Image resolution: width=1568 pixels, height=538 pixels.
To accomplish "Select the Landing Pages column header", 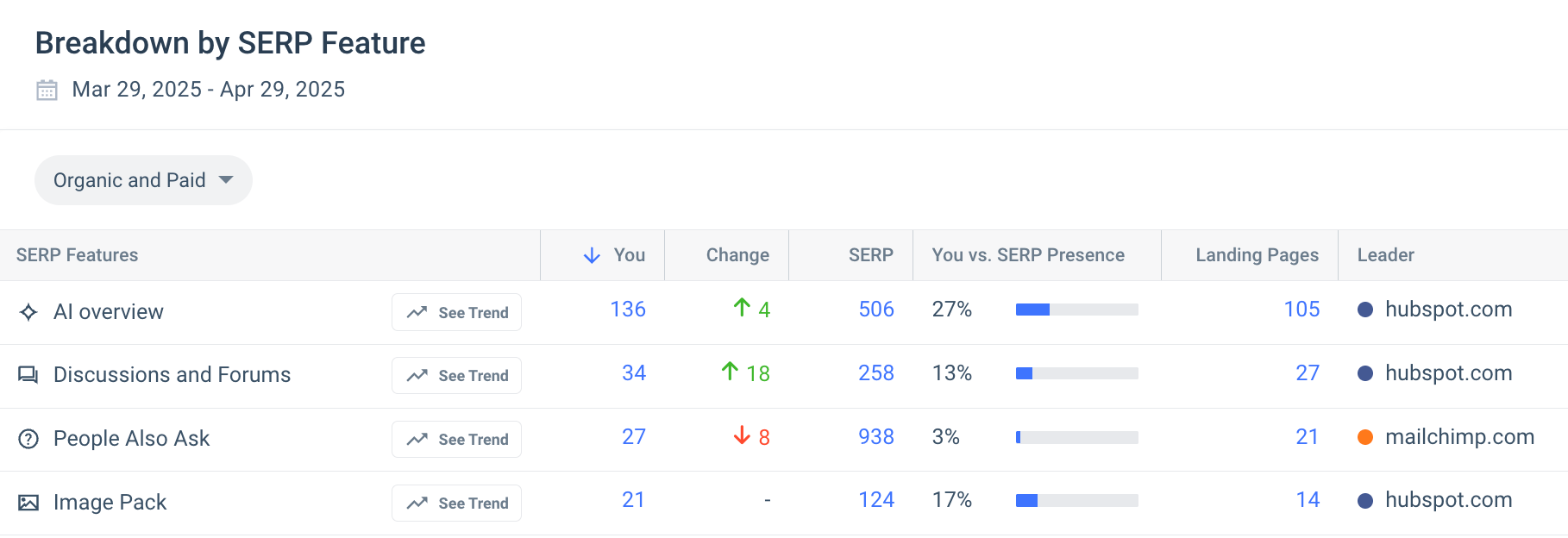I will (x=1257, y=255).
